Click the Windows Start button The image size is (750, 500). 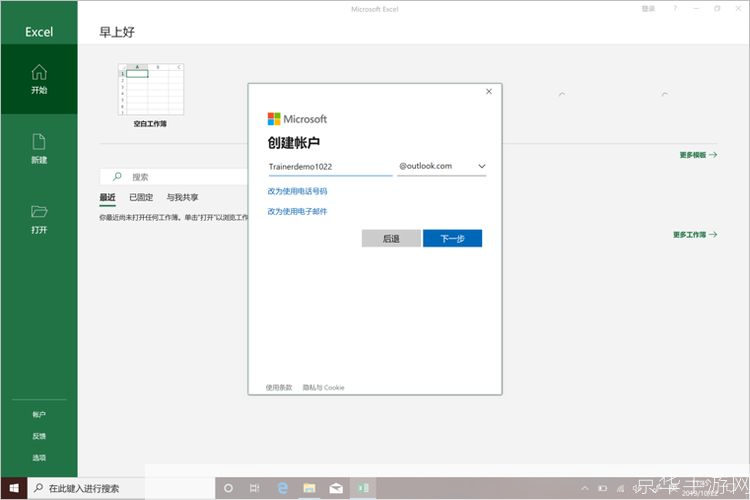pos(13,488)
